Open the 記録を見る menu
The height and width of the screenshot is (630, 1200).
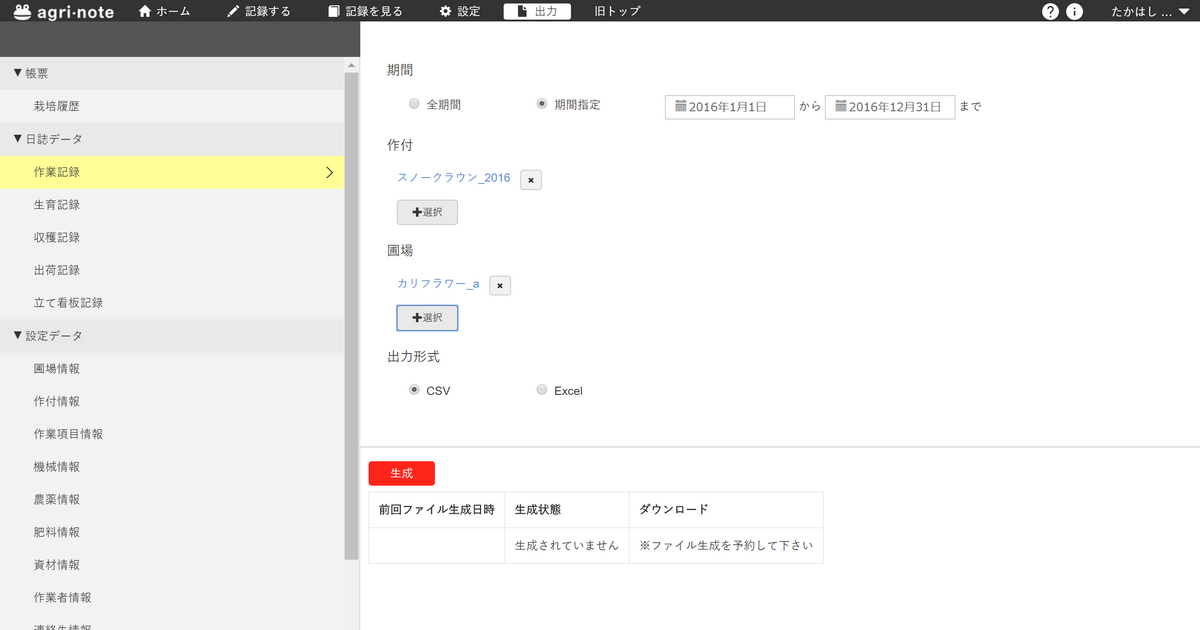[x=365, y=12]
